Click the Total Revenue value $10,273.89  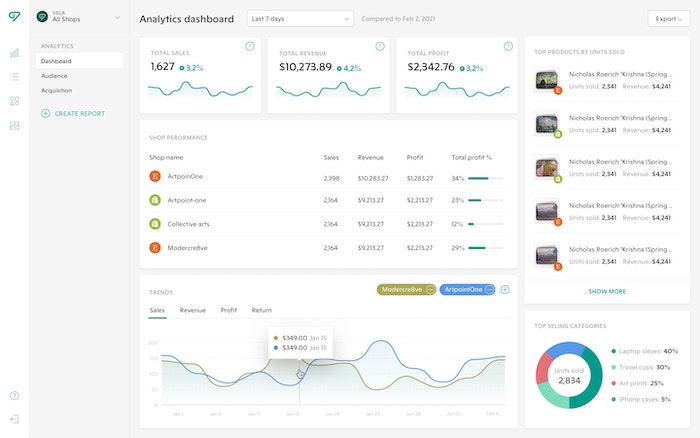point(305,67)
